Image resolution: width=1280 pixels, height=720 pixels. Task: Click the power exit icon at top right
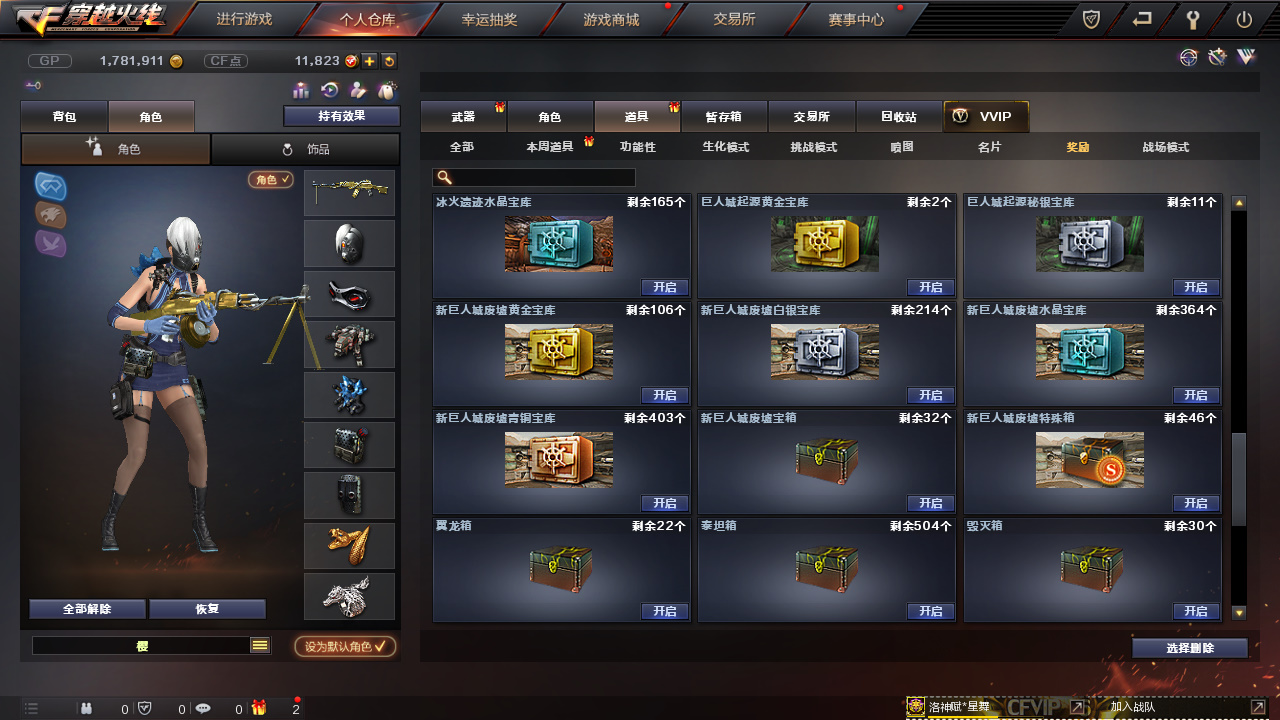[x=1244, y=19]
